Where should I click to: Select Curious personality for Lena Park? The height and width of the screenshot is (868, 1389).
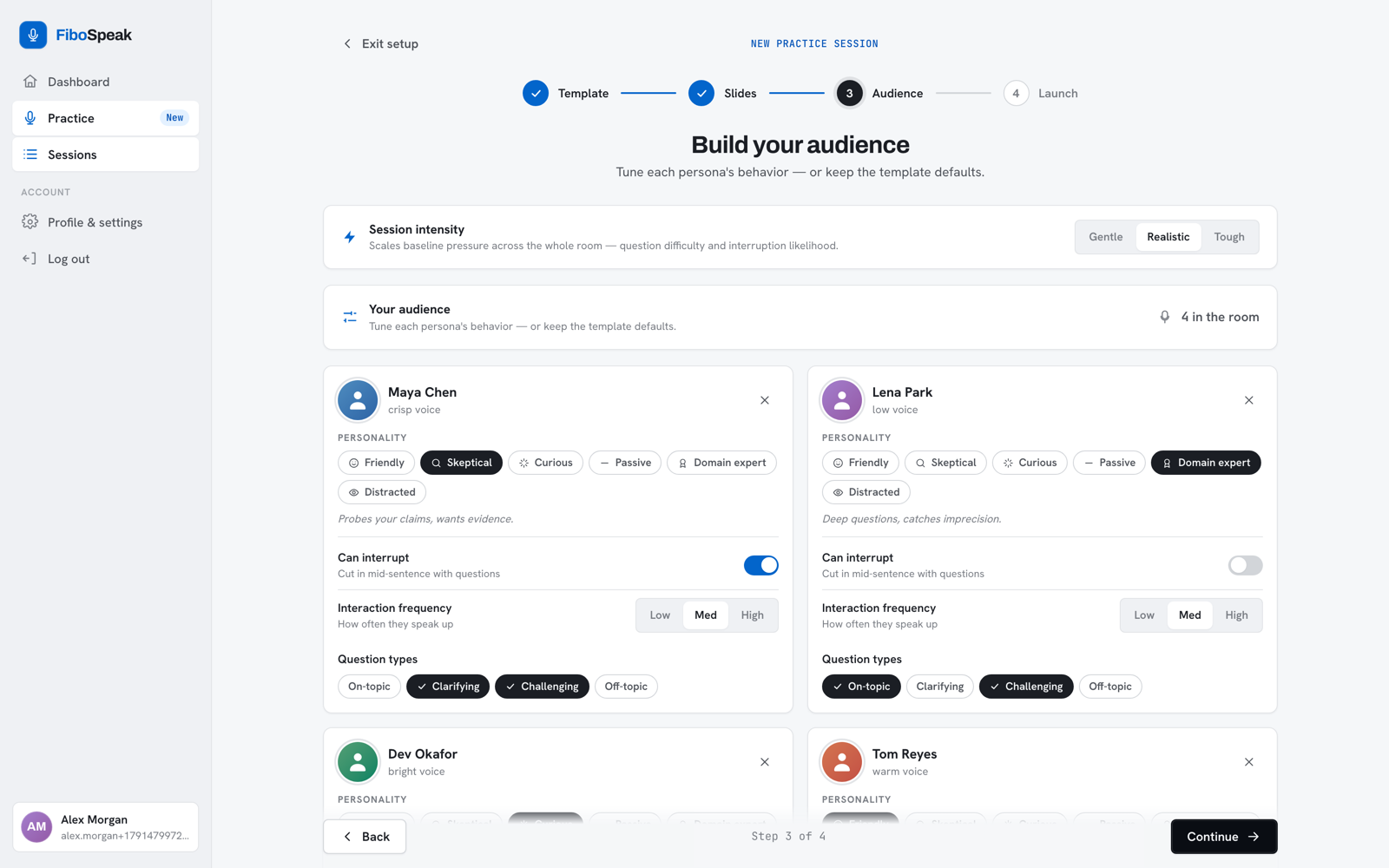pos(1030,463)
